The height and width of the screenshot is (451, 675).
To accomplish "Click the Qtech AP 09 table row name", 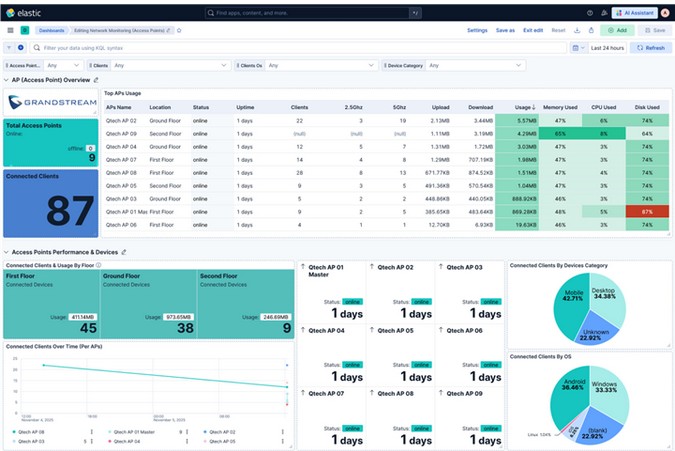I will coord(121,134).
